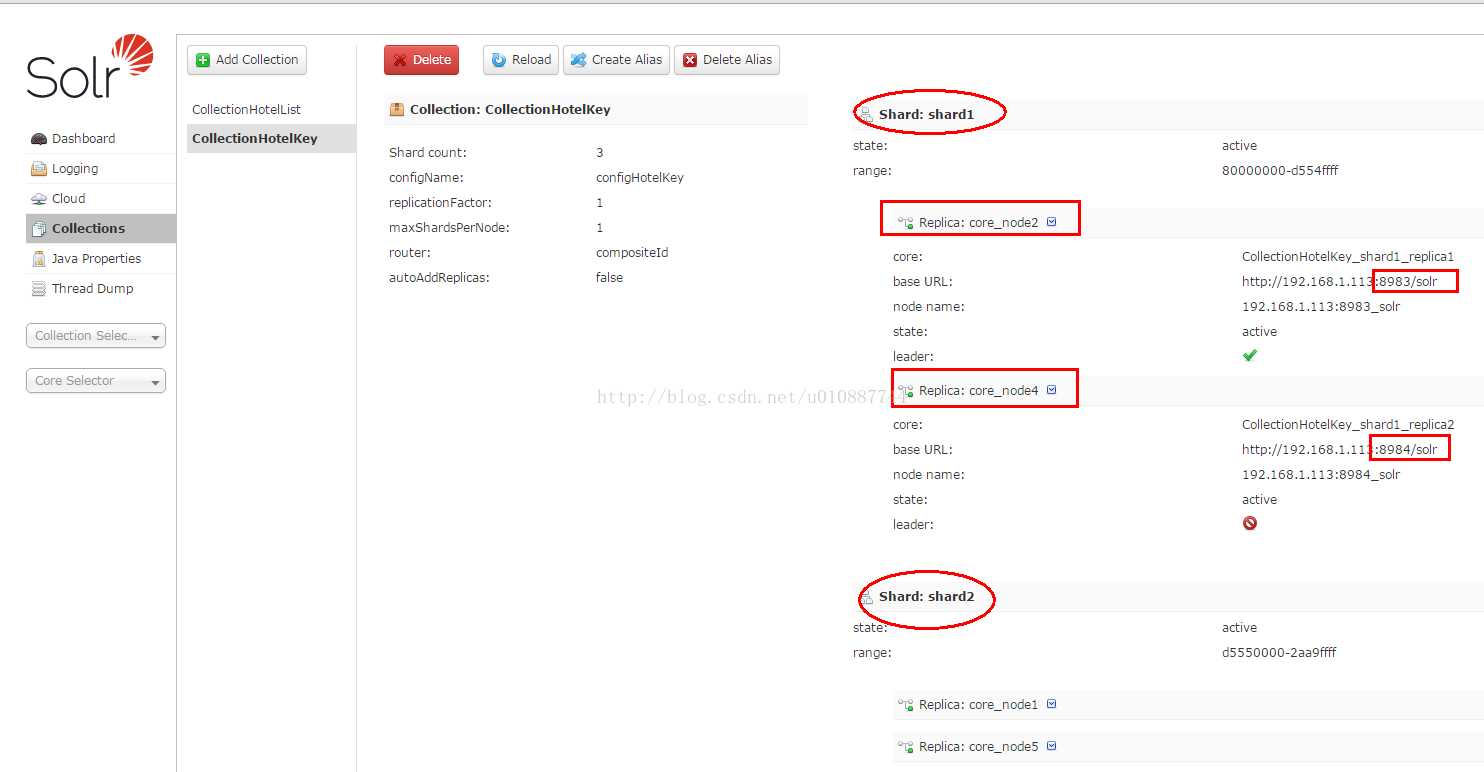Click the green leader checkmark for core_node2

click(1249, 356)
